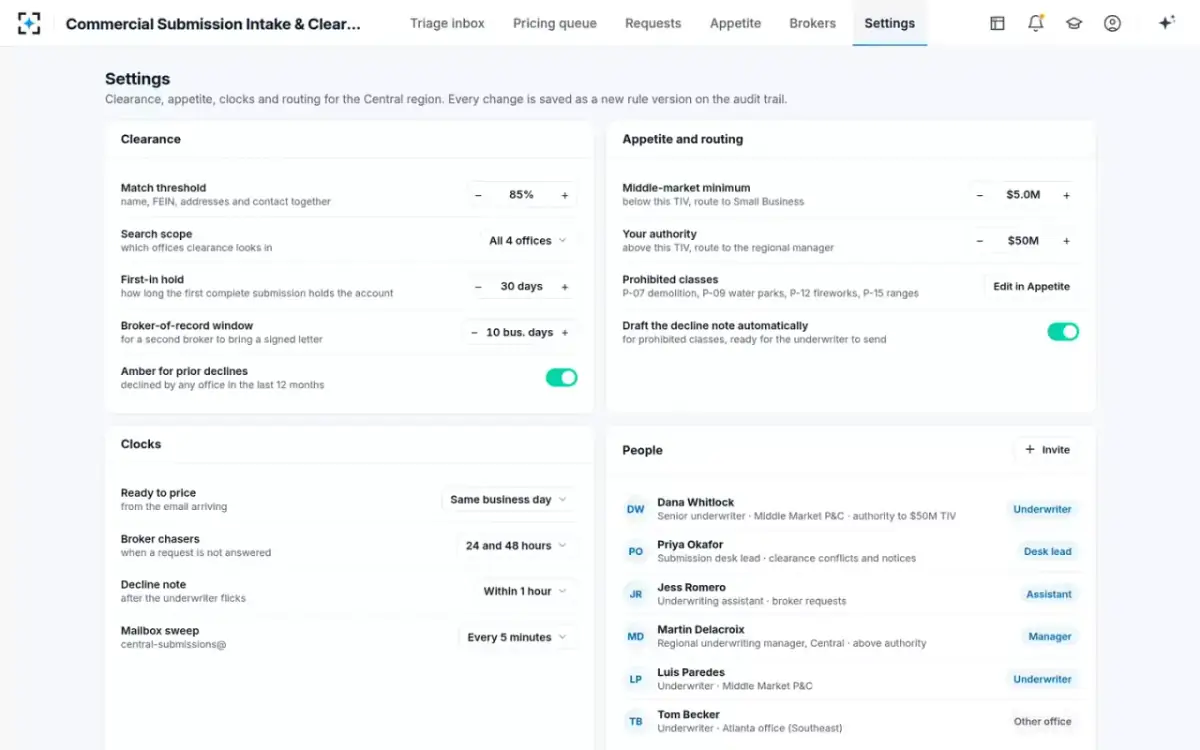Open the user account icon
1200x750 pixels.
tap(1112, 23)
